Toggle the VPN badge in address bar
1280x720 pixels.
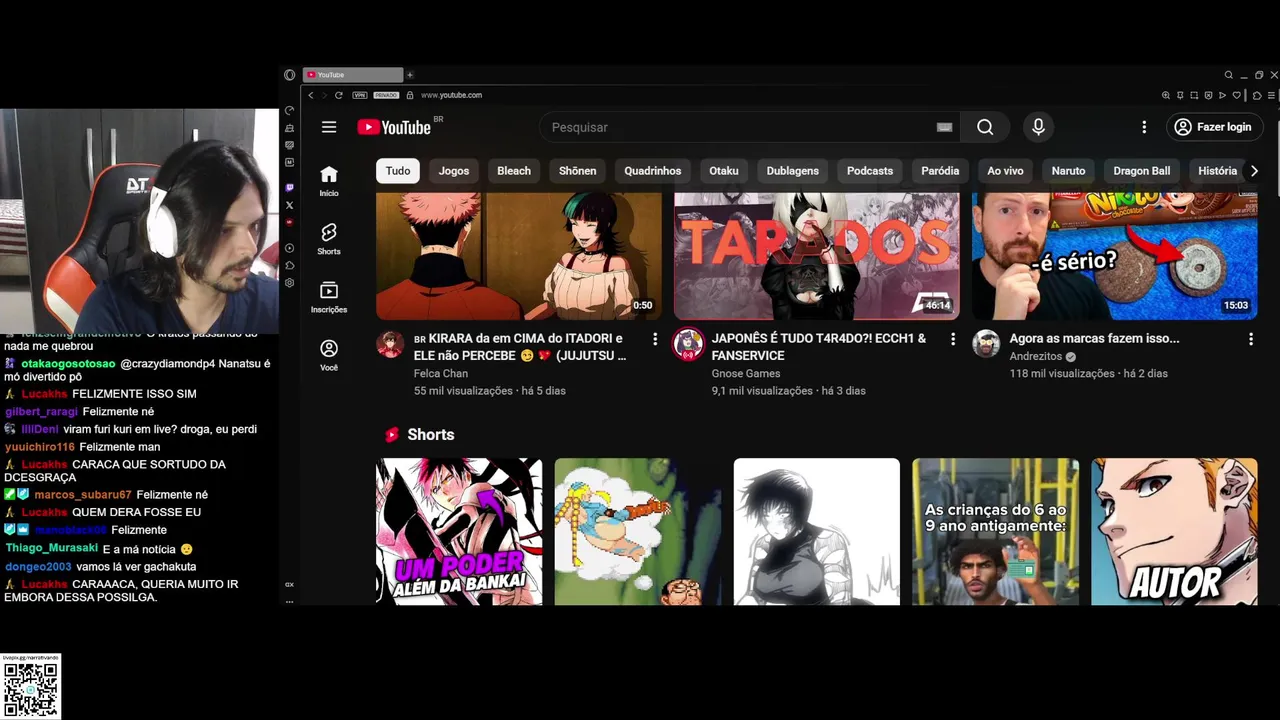(x=360, y=95)
